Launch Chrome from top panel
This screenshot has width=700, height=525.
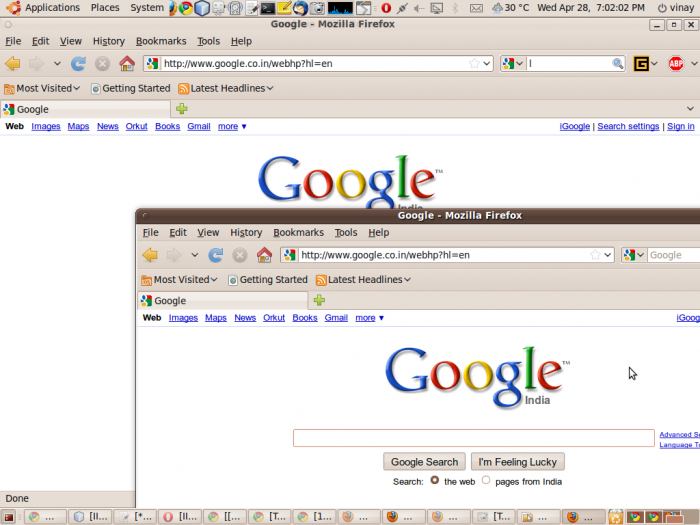click(186, 8)
